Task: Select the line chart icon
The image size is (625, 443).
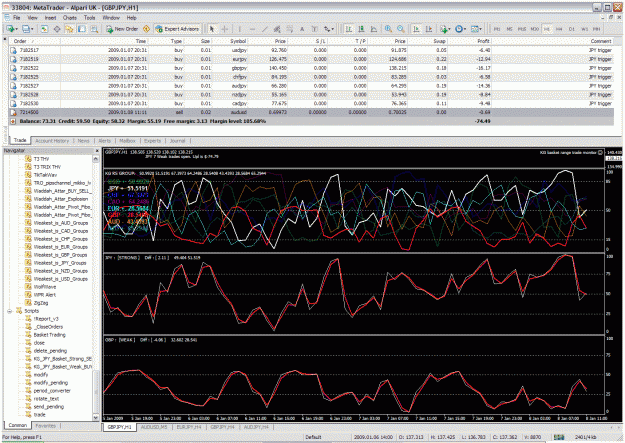Action: coord(374,29)
